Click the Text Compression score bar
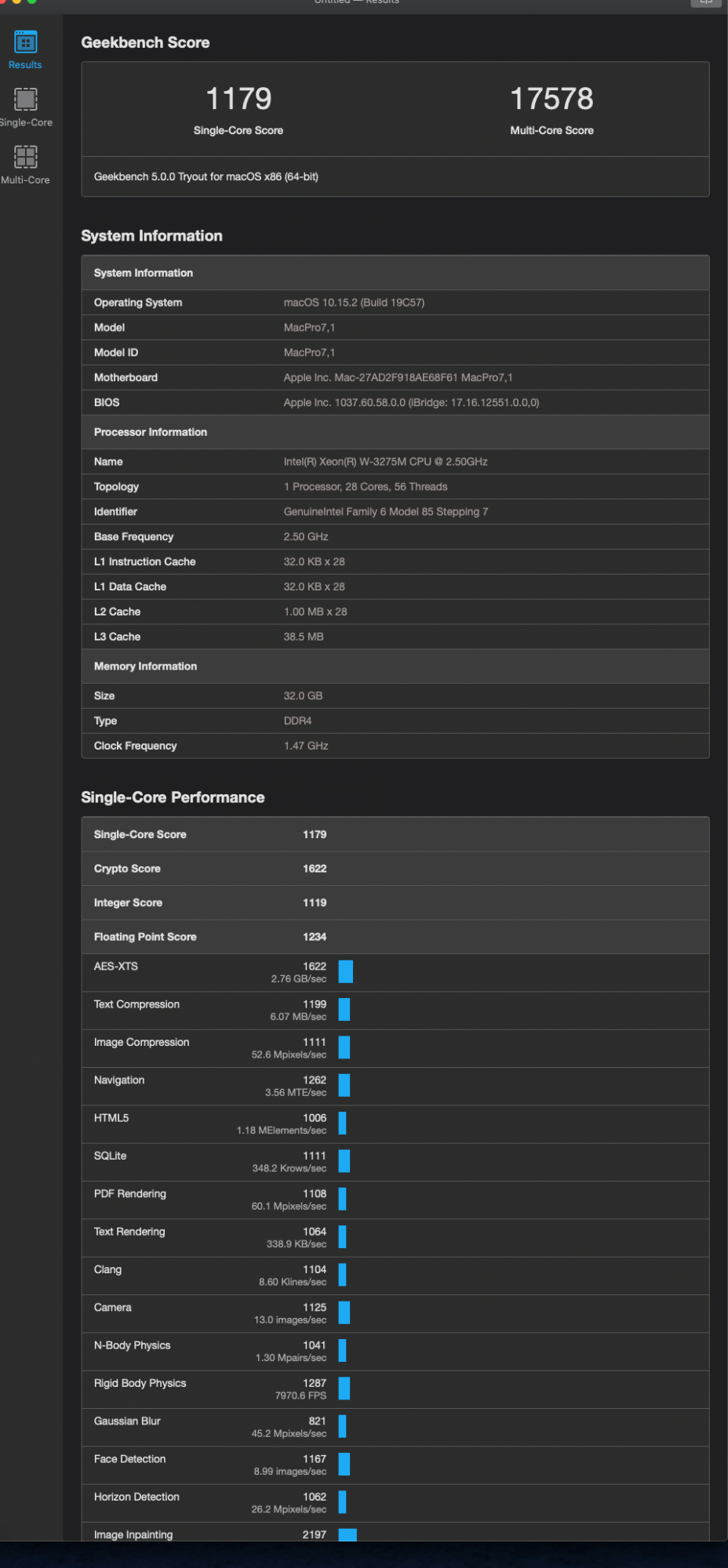Image resolution: width=728 pixels, height=1568 pixels. [x=344, y=1010]
